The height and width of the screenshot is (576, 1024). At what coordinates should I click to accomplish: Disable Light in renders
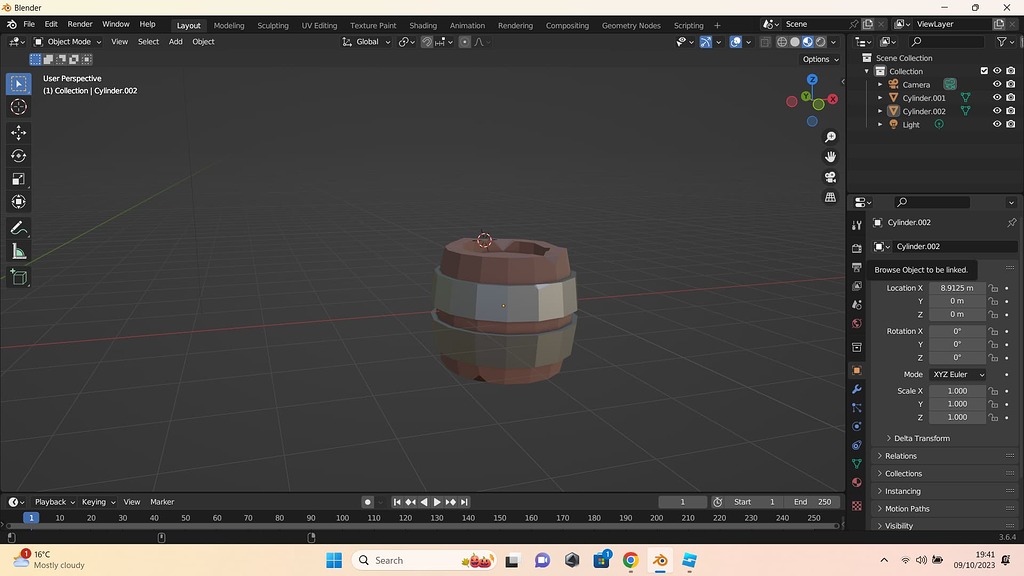pyautogui.click(x=1011, y=124)
